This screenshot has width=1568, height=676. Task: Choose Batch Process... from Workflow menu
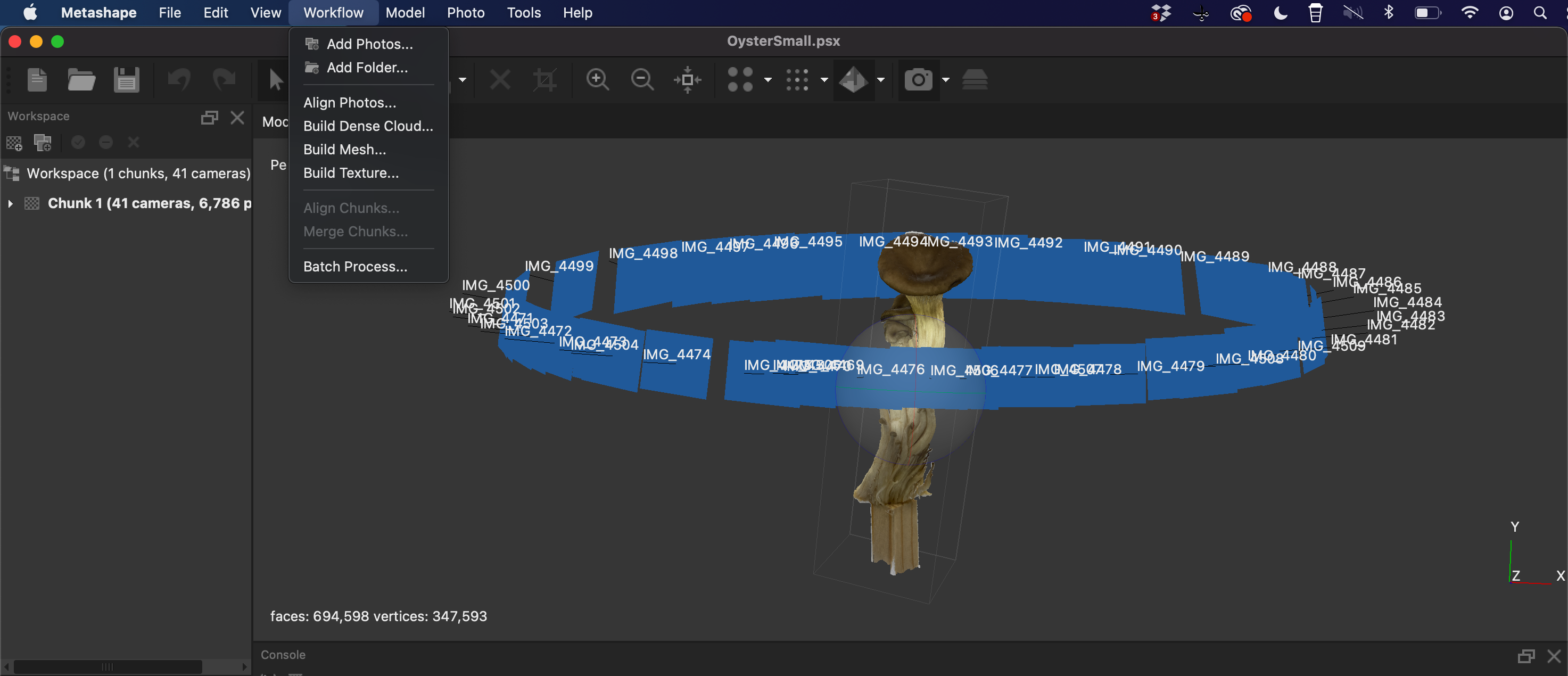tap(369, 267)
